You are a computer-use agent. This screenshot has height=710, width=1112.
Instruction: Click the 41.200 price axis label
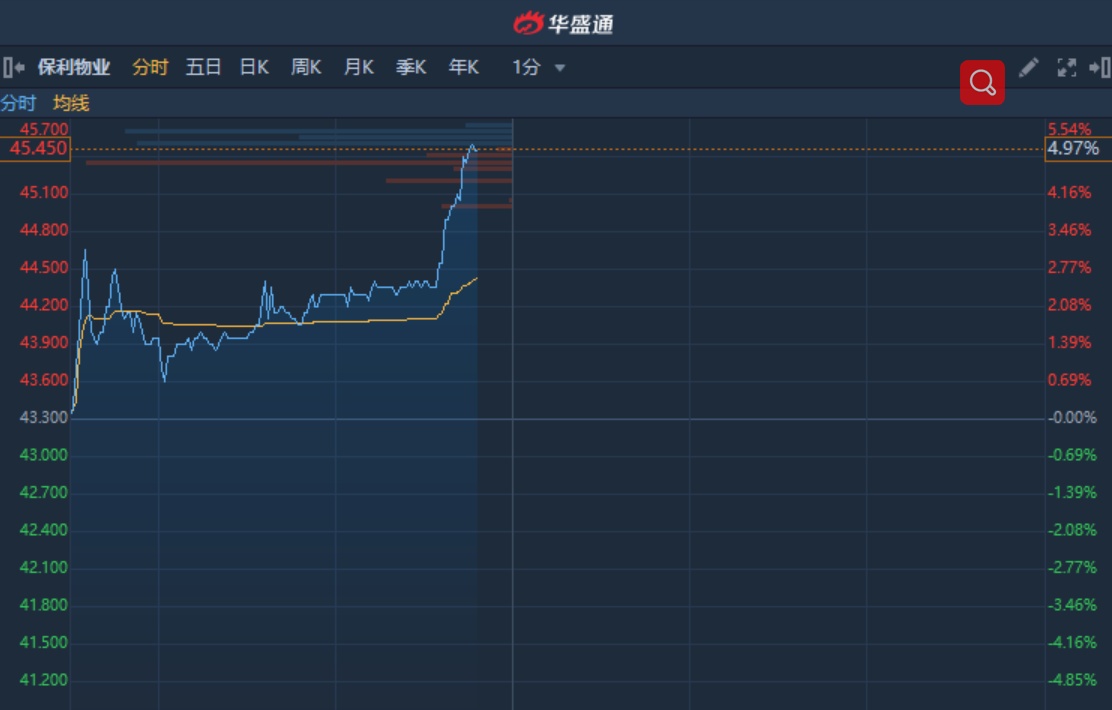tap(43, 680)
